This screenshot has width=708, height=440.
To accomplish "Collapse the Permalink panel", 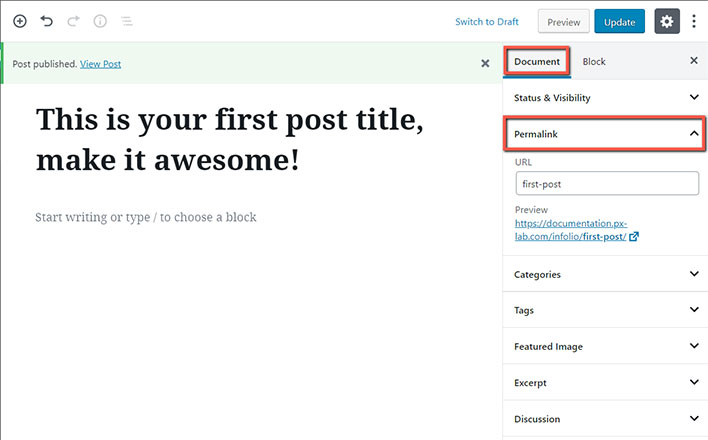I will click(x=605, y=134).
